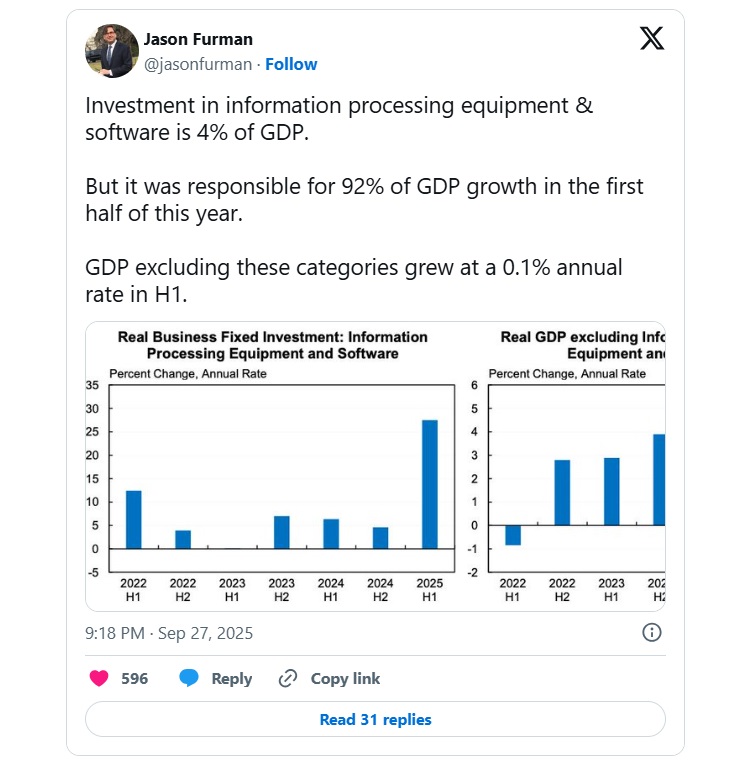Click the tweet text about 92% of GDP growth

364,200
